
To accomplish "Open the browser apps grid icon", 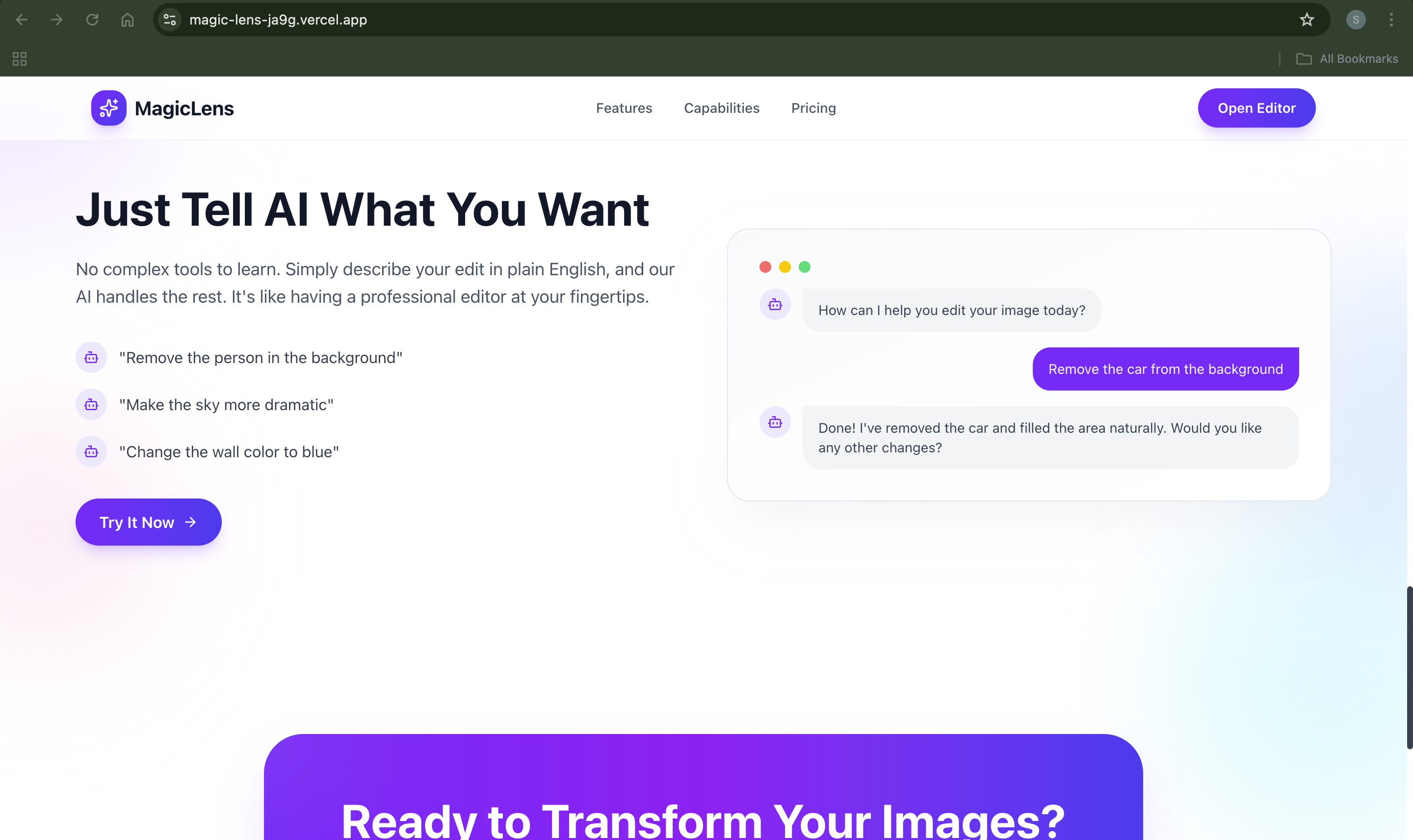I will [20, 59].
